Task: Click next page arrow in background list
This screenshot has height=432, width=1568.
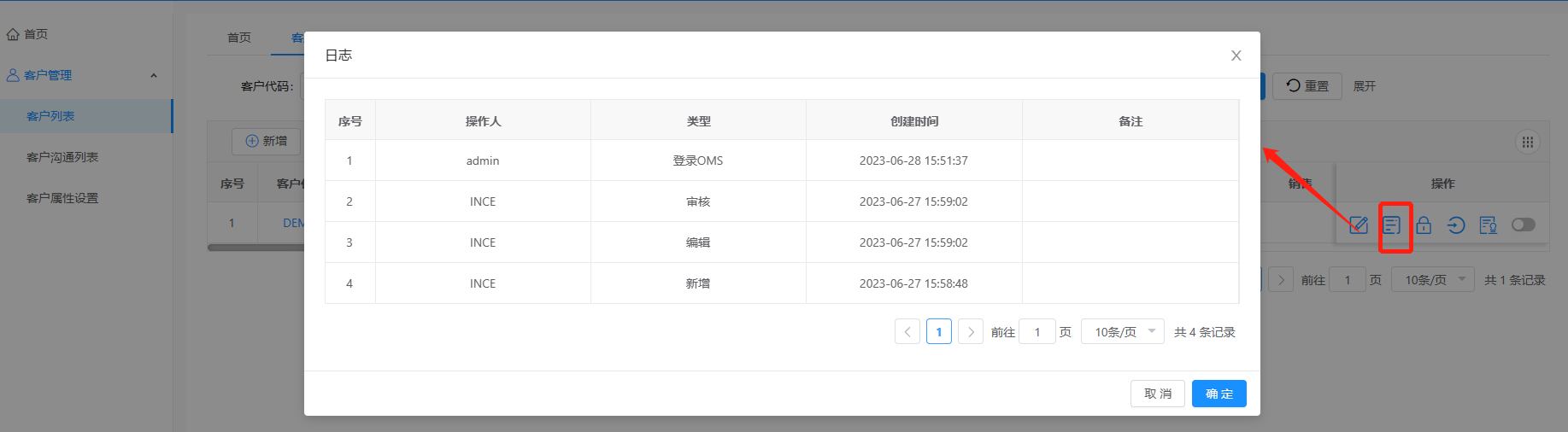Action: tap(1281, 279)
